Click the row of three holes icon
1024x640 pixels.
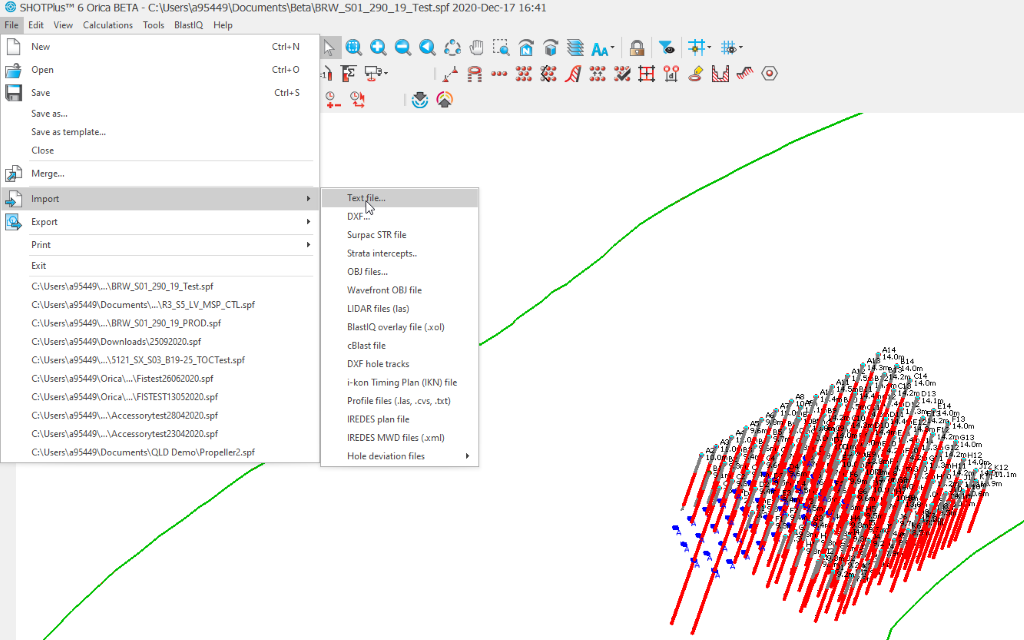click(x=499, y=74)
